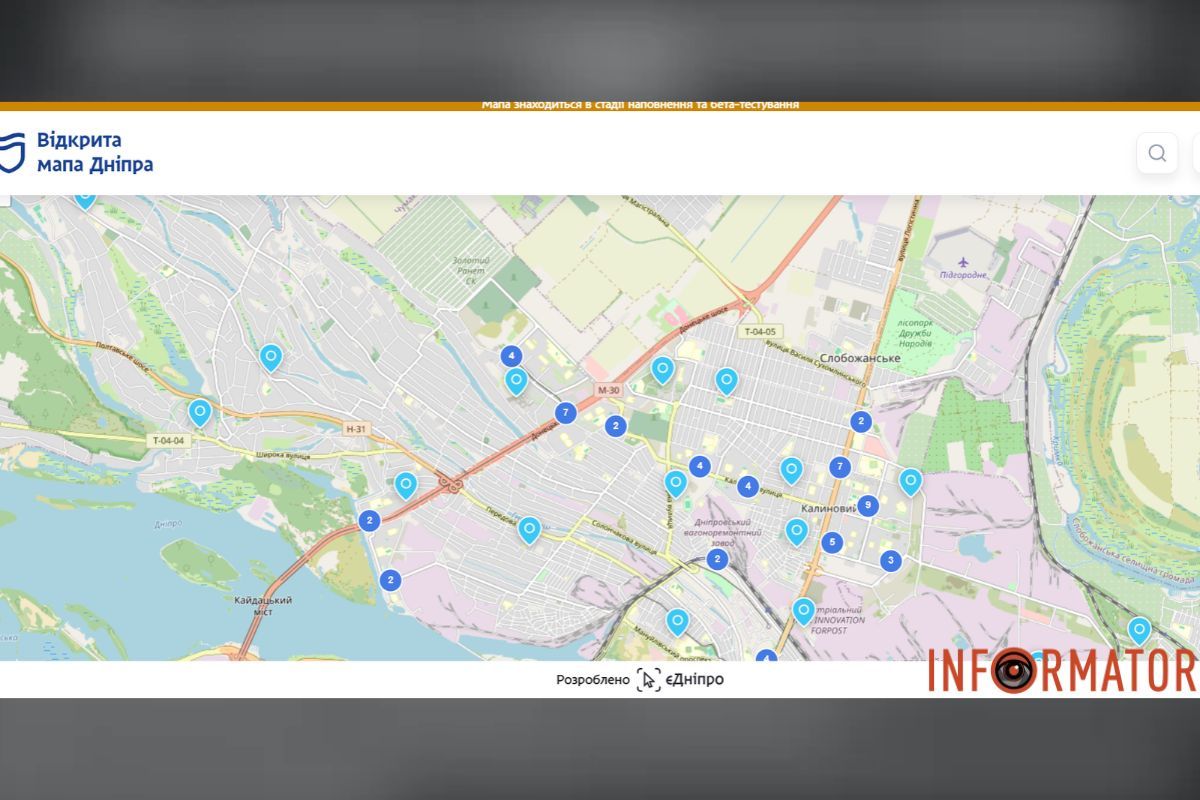Open the 7 cluster directly above cluster 9
Screen dimensions: 1200x800
(840, 467)
